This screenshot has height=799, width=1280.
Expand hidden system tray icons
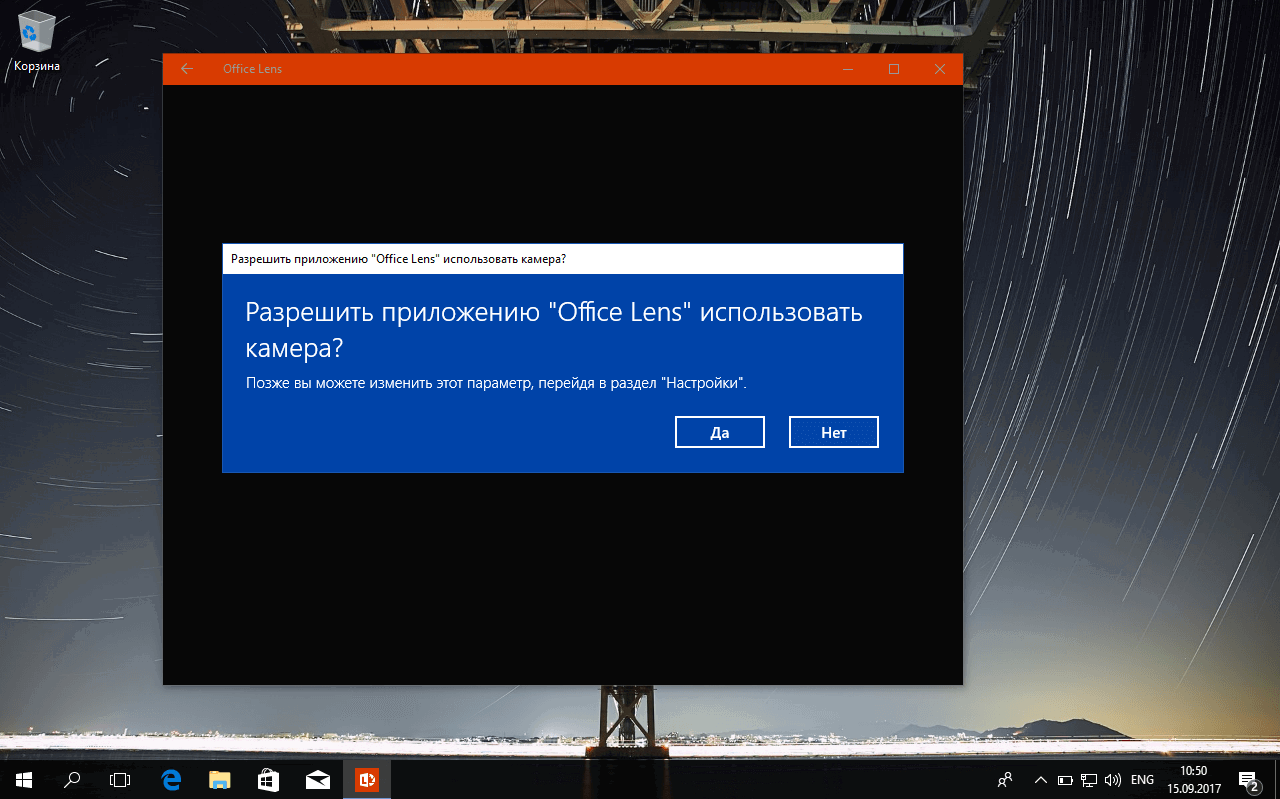tap(1040, 779)
